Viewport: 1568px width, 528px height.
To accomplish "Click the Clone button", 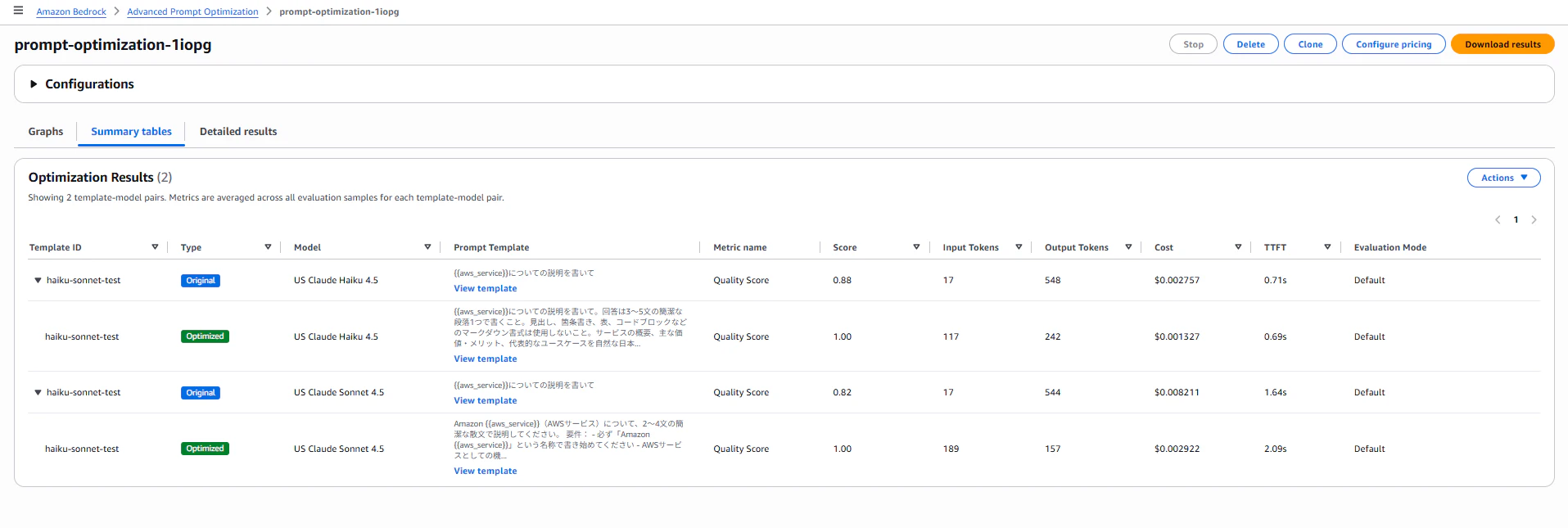I will pos(1310,44).
